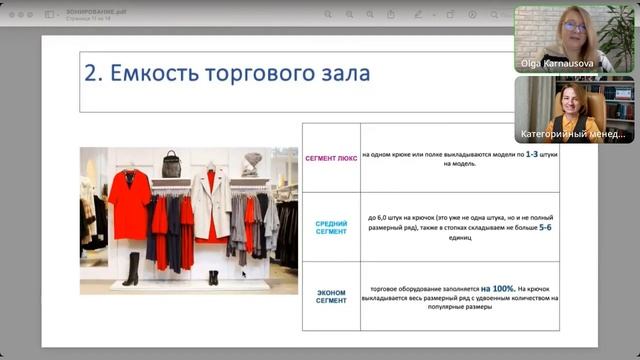Open the Share button in Preview toolbar

391,14
